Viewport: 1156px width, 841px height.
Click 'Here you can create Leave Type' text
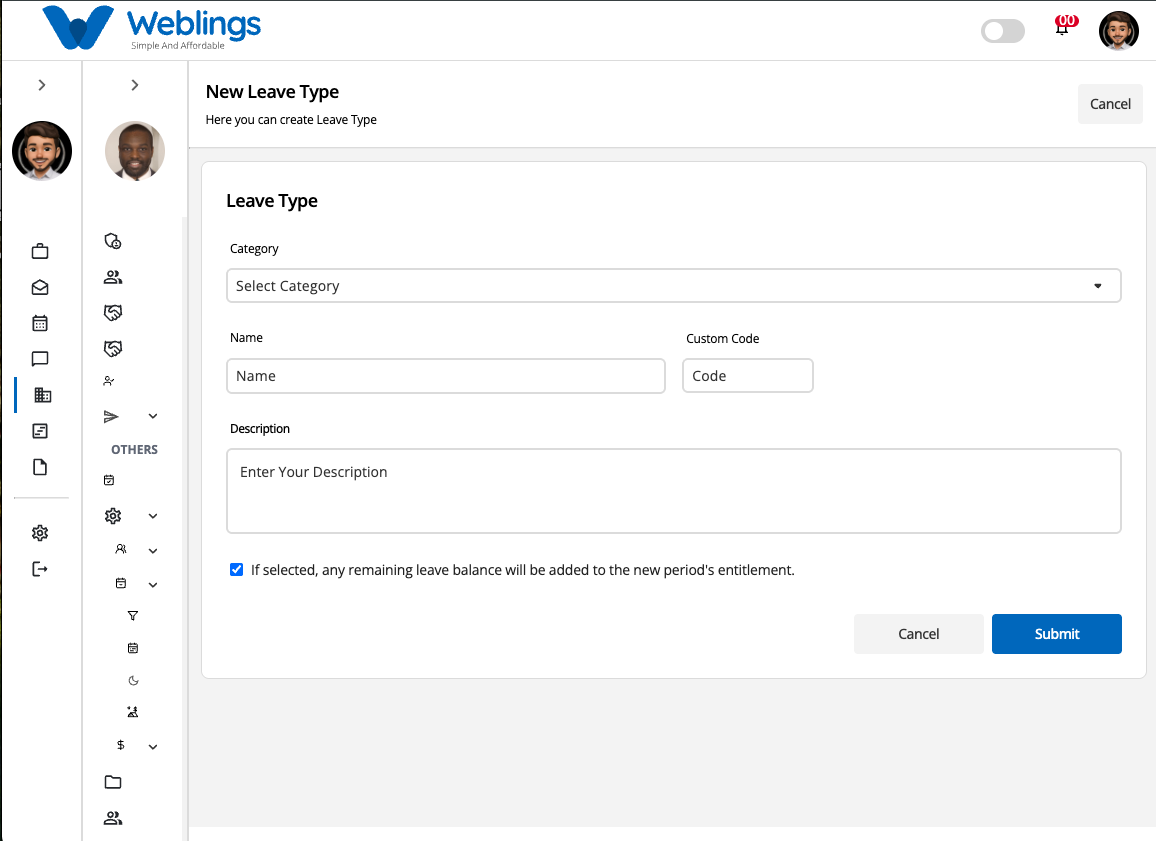291,119
